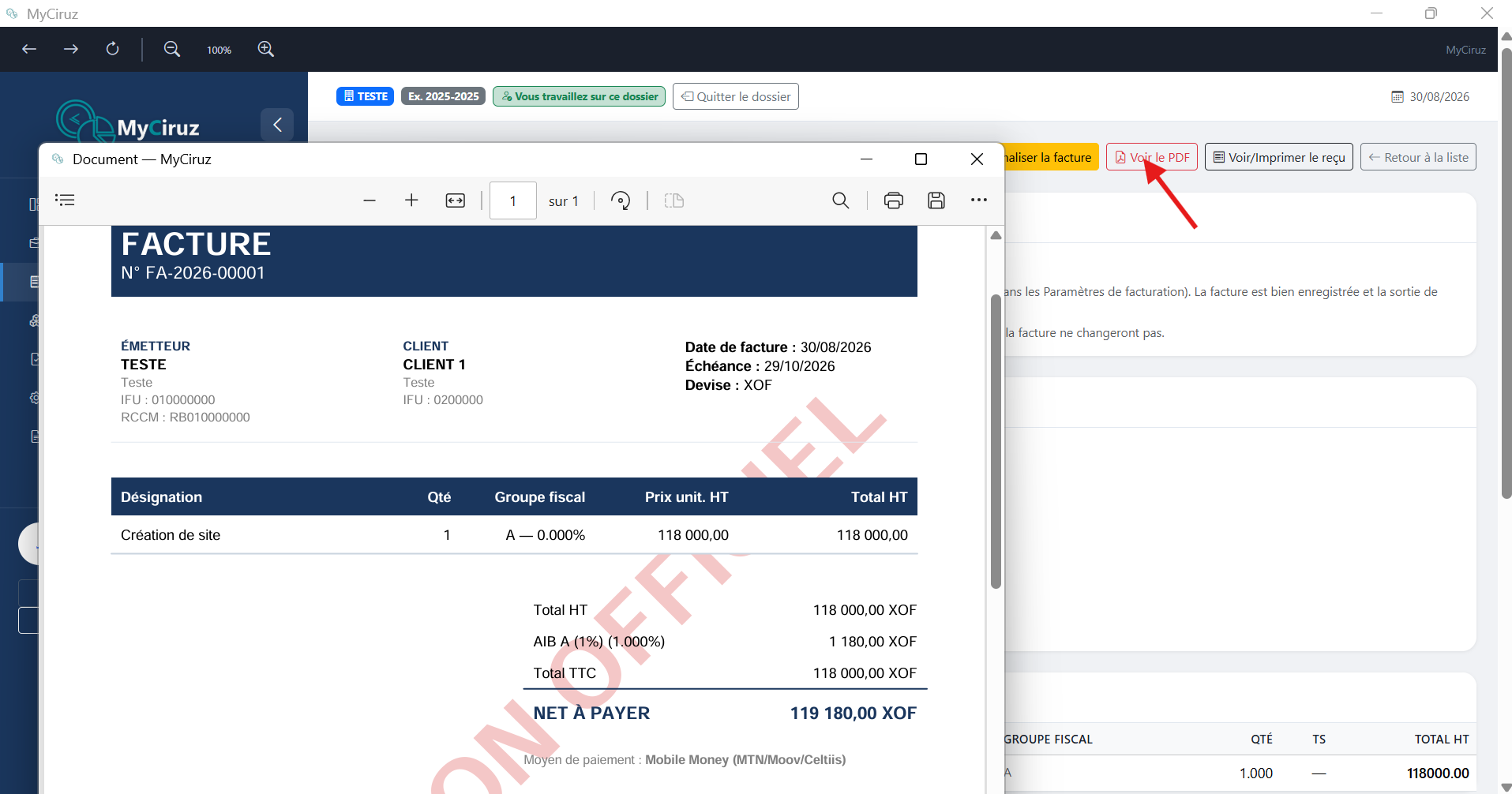
Task: Go back with the left arrow in MyCiruz toolbar
Action: point(29,49)
